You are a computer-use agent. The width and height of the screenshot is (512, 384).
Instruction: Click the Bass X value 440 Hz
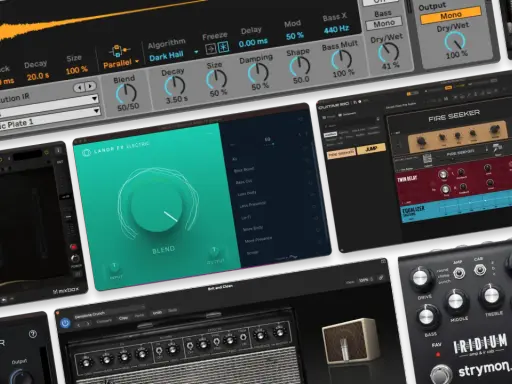[336, 30]
